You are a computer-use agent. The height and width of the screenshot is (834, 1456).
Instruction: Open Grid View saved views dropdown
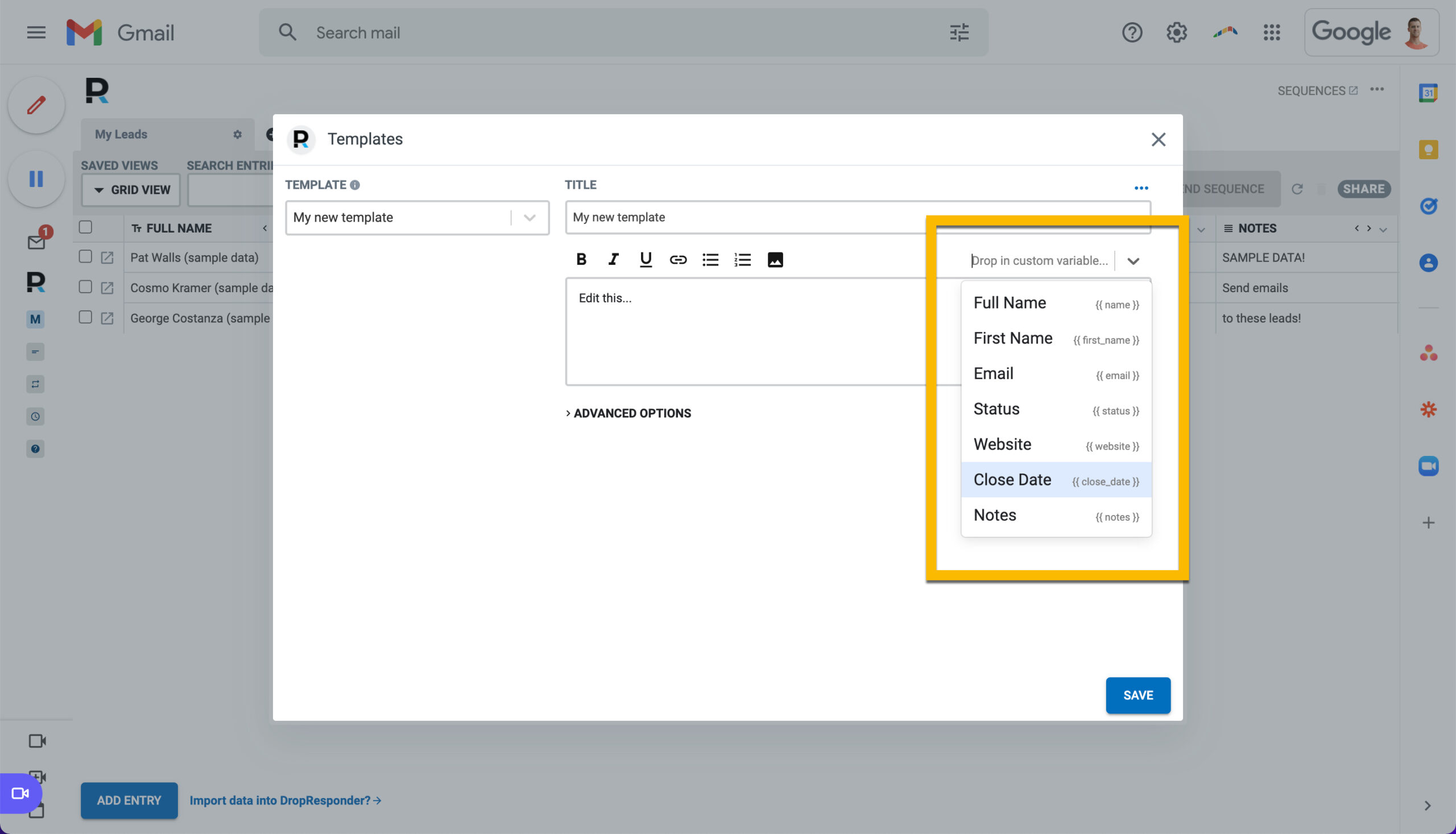(x=131, y=190)
